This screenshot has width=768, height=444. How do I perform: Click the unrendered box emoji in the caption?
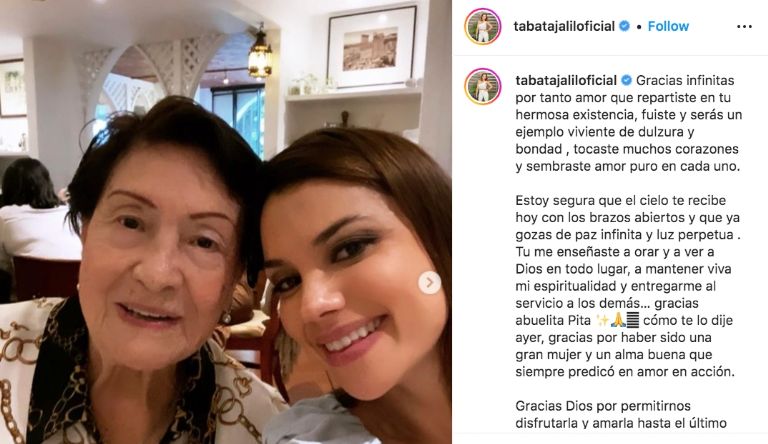[x=632, y=320]
